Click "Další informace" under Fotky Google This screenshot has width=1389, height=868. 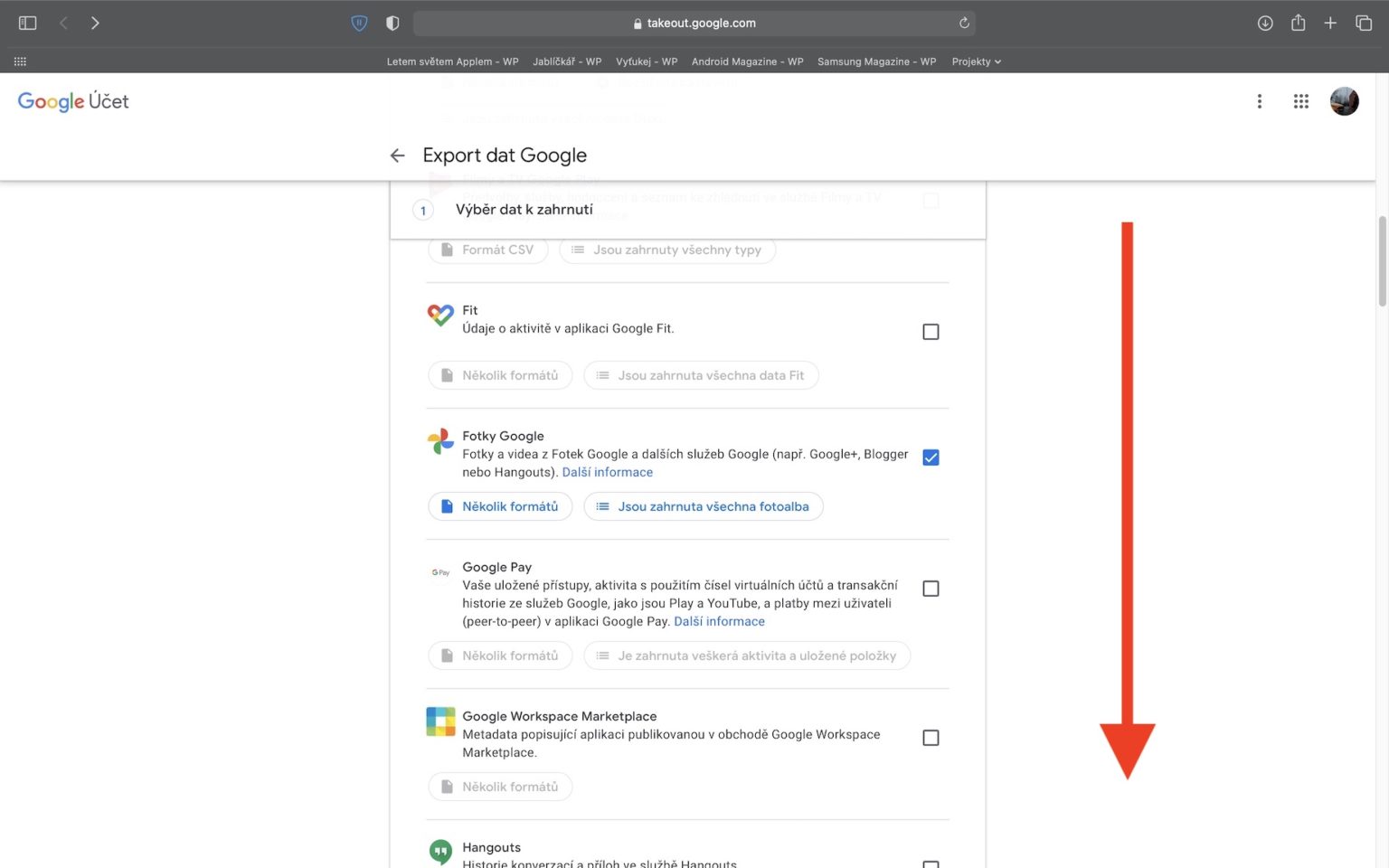click(607, 471)
